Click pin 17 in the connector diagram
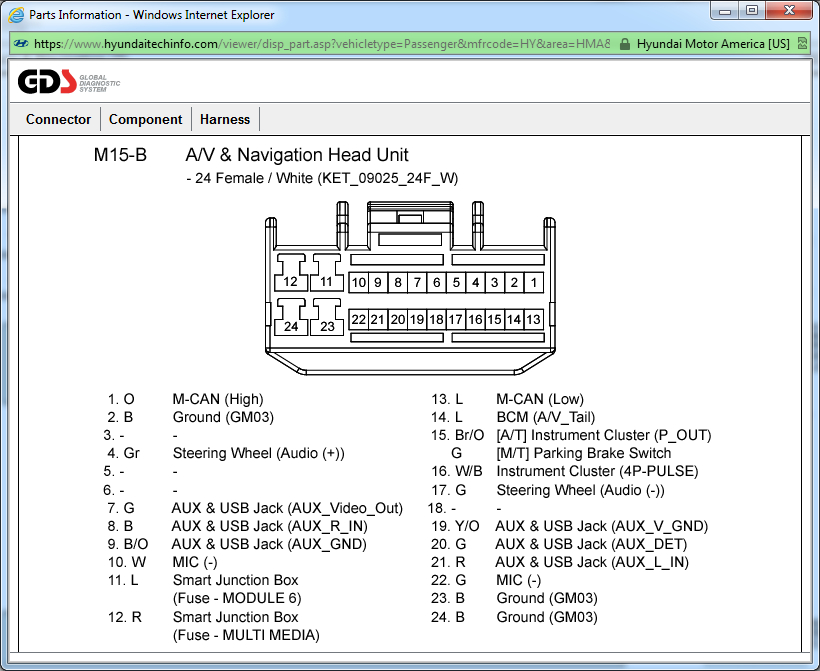820x671 pixels. click(455, 320)
